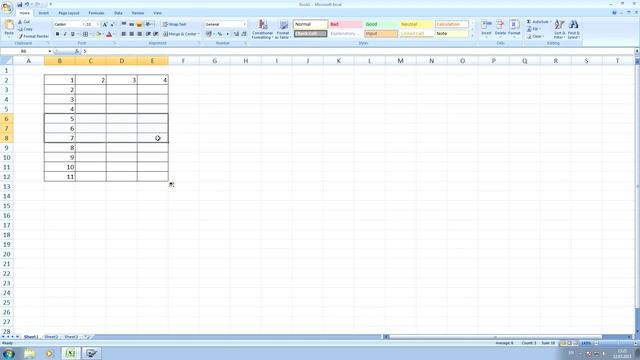Set middle vertical alignment
640x360 pixels.
click(x=131, y=24)
